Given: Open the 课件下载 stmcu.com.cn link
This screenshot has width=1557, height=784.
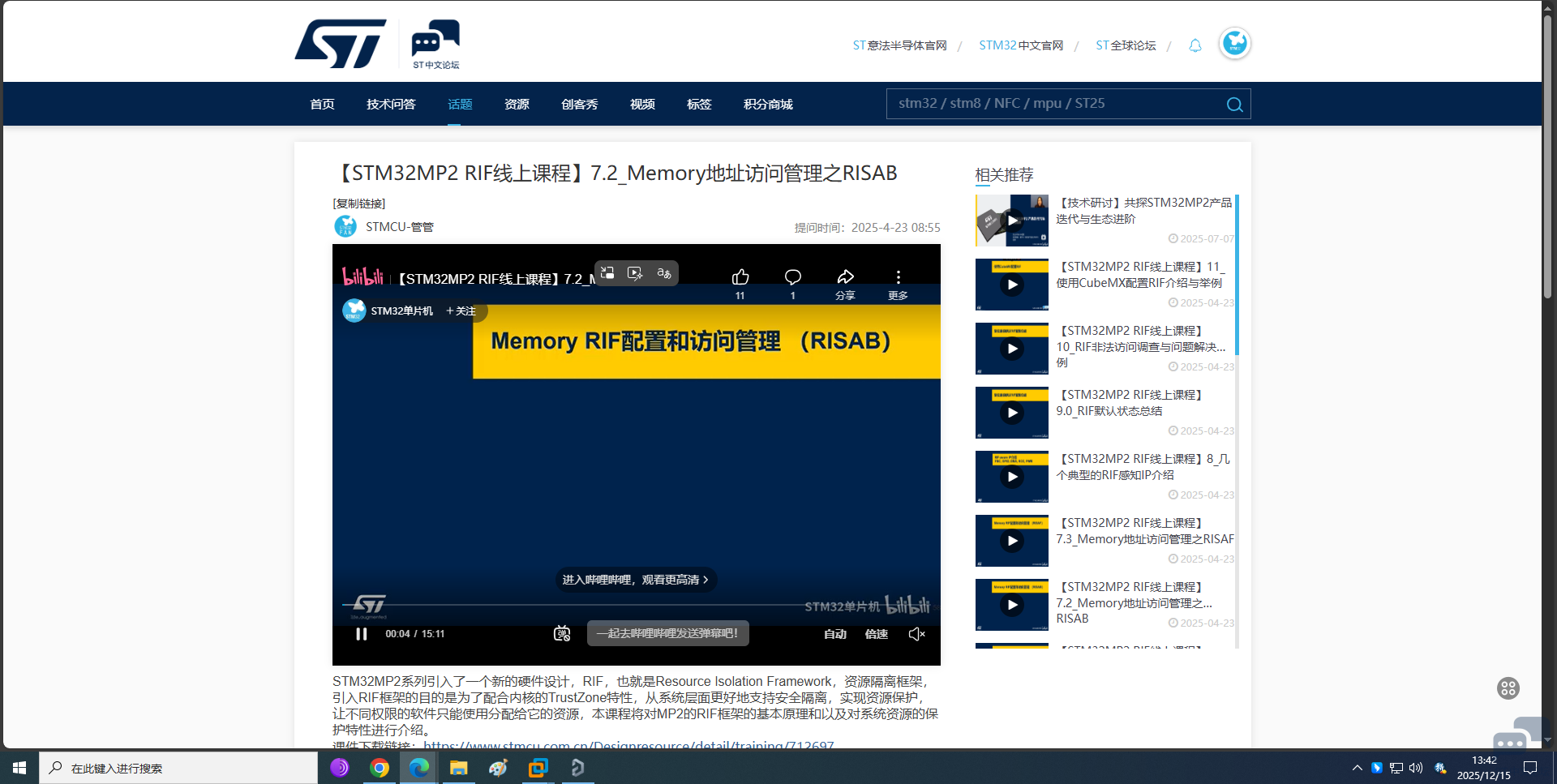Looking at the screenshot, I should tap(628, 745).
